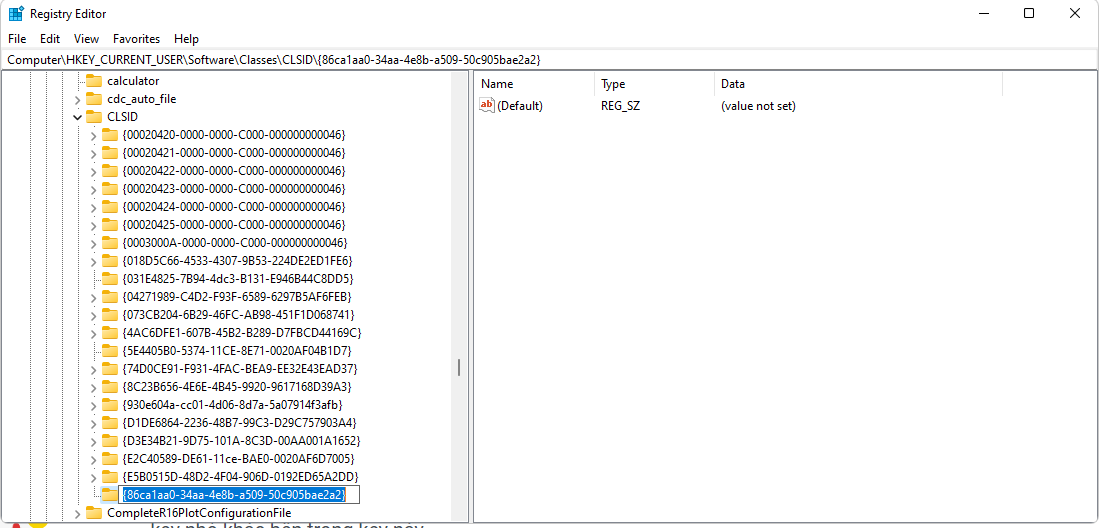Expand the {04271989-C4D2-F93F-6589-6297B5AF6FEB} key
This screenshot has height=528, width=1100.
[93, 297]
